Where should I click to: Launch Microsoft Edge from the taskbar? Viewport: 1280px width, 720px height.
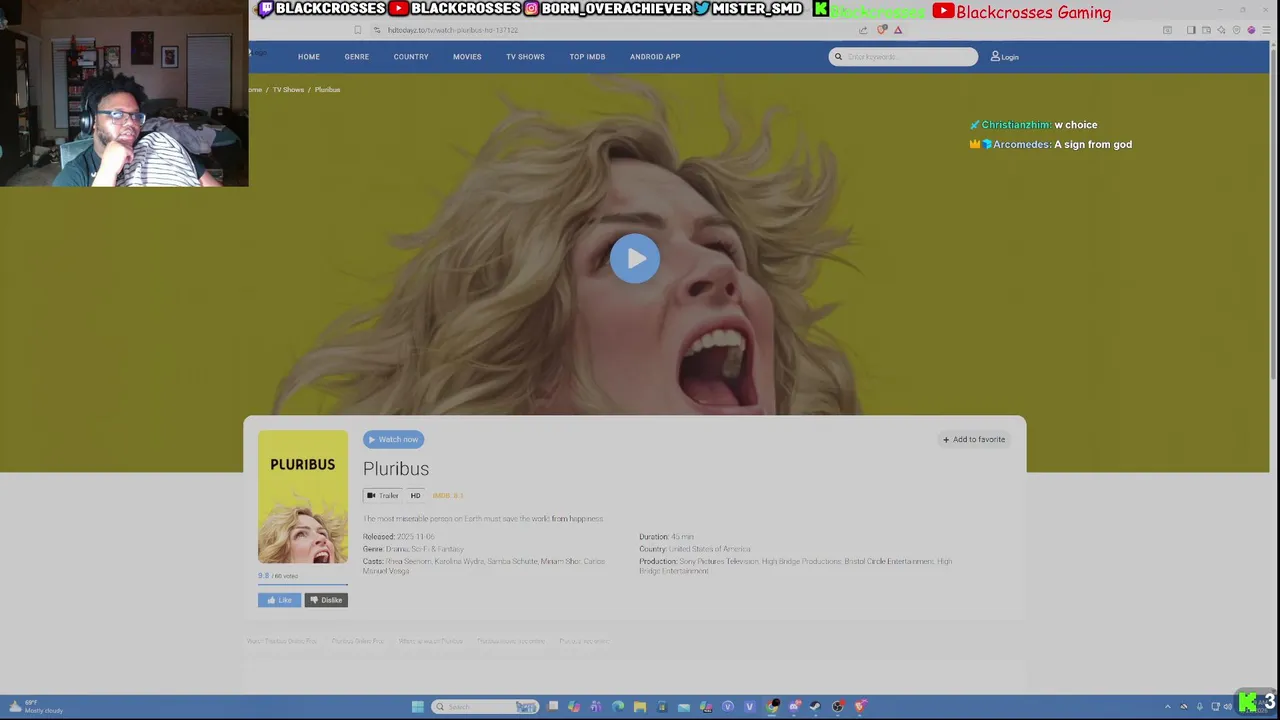coord(617,707)
